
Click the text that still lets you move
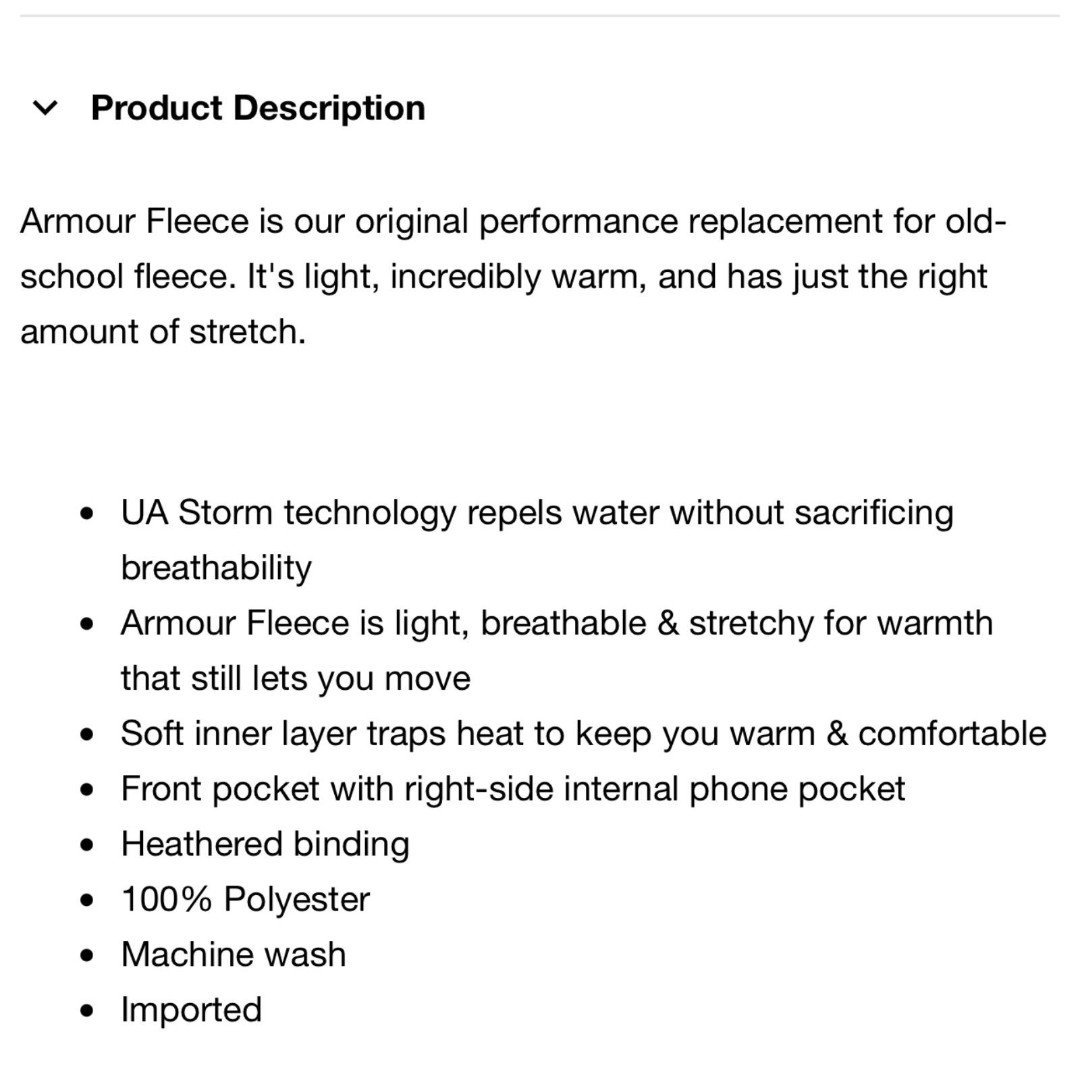pos(295,678)
